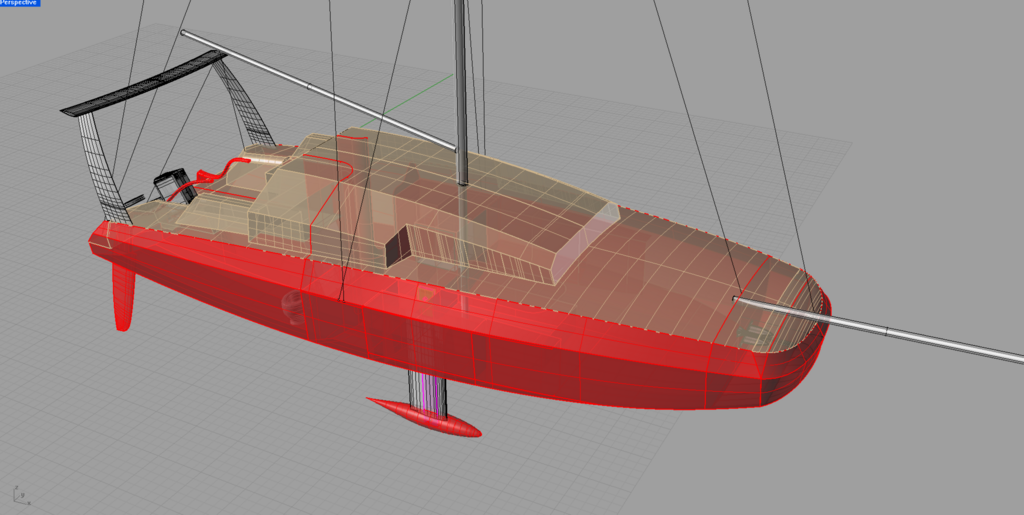Select the vertical mast above the deck
The width and height of the screenshot is (1024, 515).
tap(460, 91)
